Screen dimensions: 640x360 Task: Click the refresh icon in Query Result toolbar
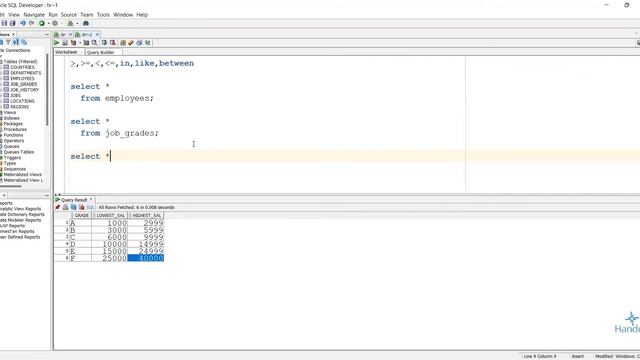click(x=73, y=207)
